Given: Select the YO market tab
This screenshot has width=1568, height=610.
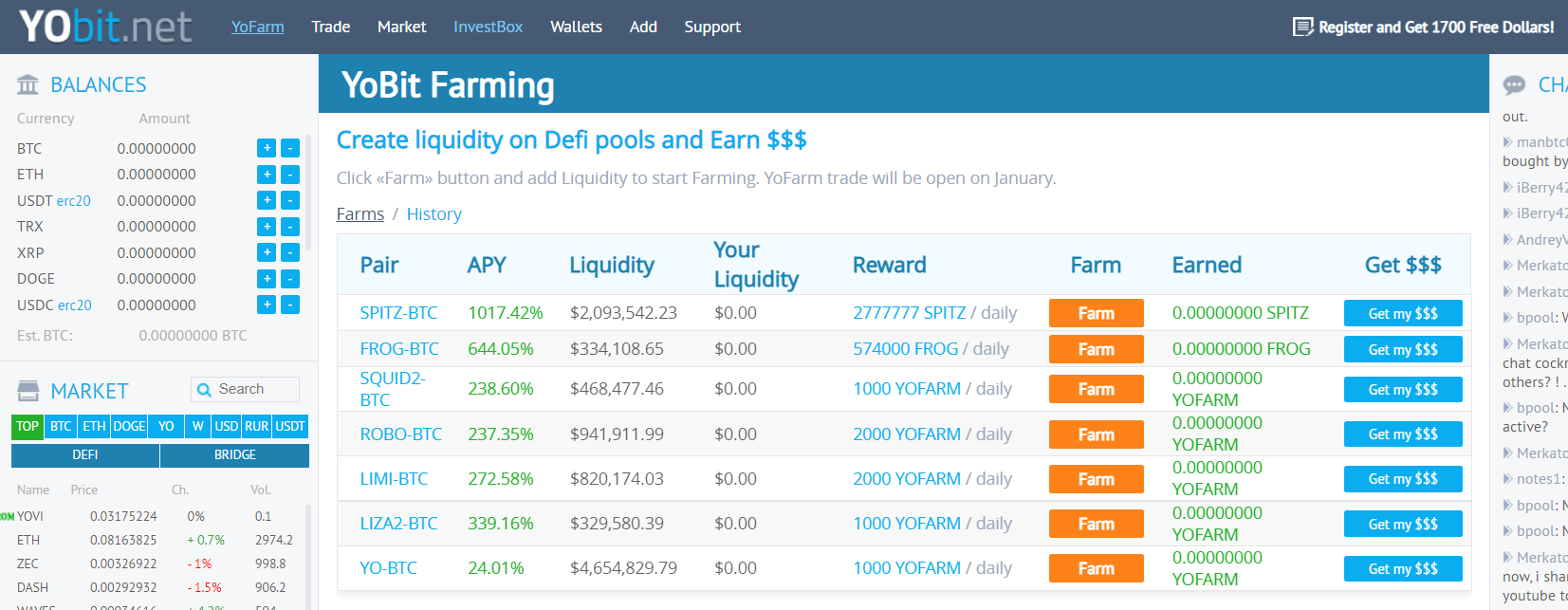Looking at the screenshot, I should (166, 427).
